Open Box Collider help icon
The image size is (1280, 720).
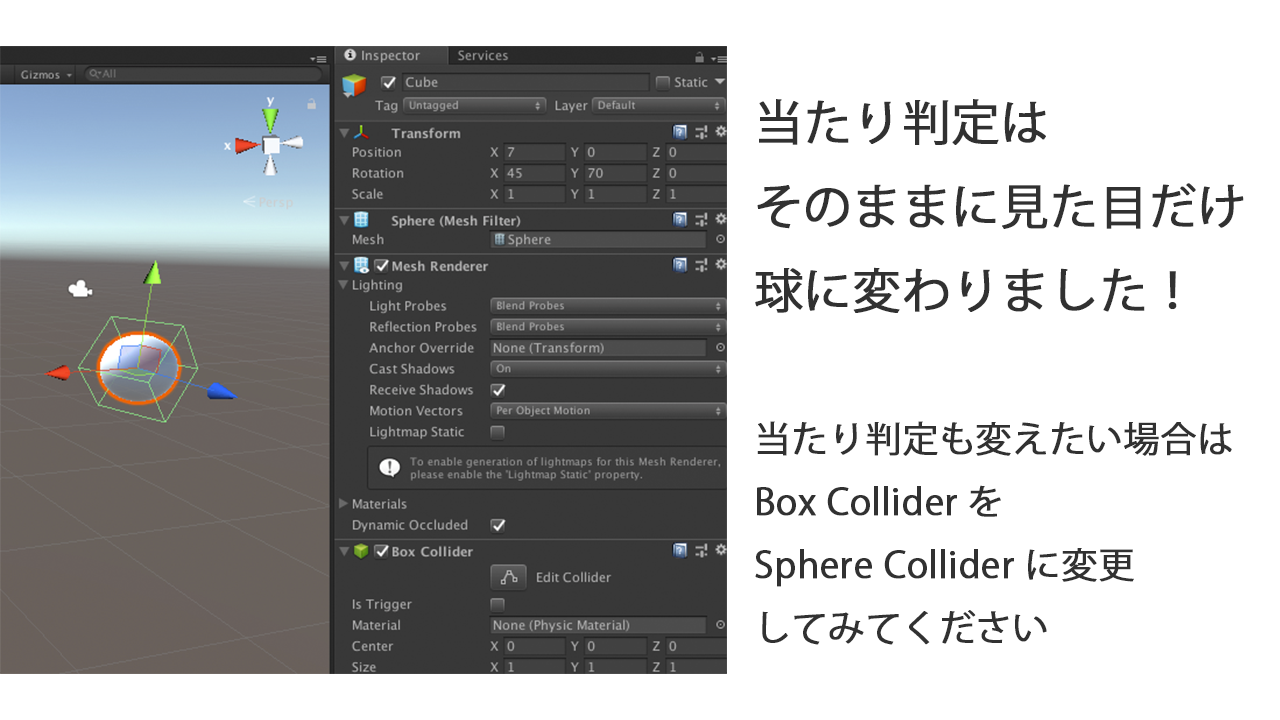pyautogui.click(x=680, y=550)
